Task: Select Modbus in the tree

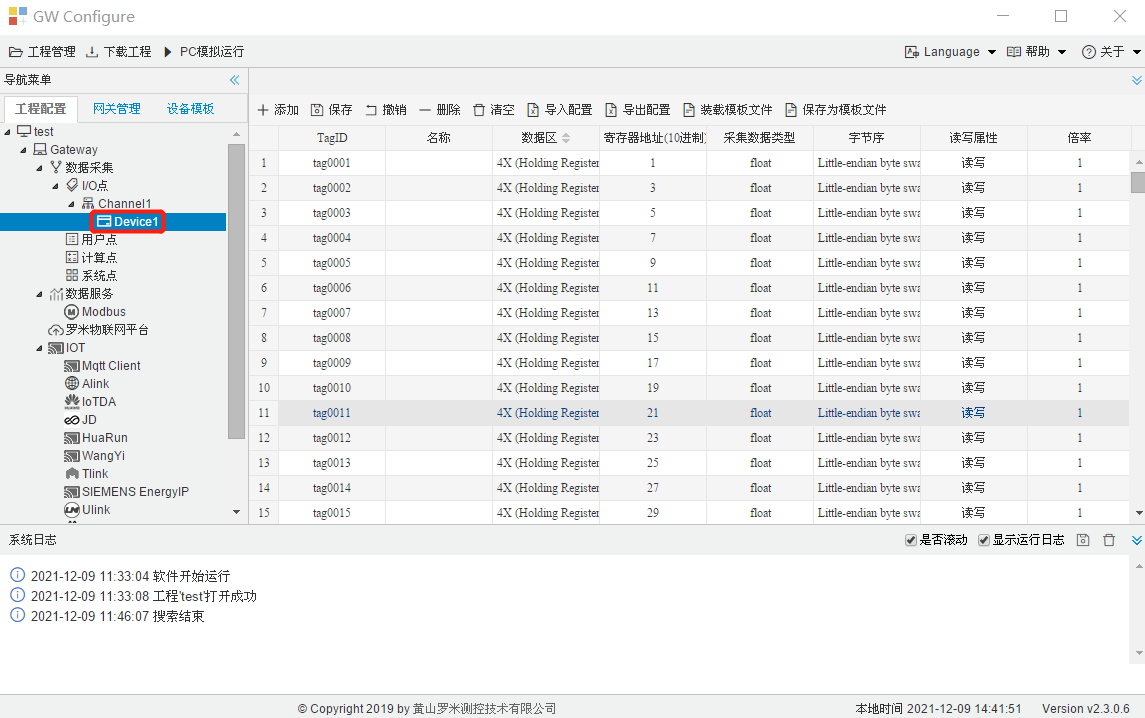Action: (x=96, y=312)
